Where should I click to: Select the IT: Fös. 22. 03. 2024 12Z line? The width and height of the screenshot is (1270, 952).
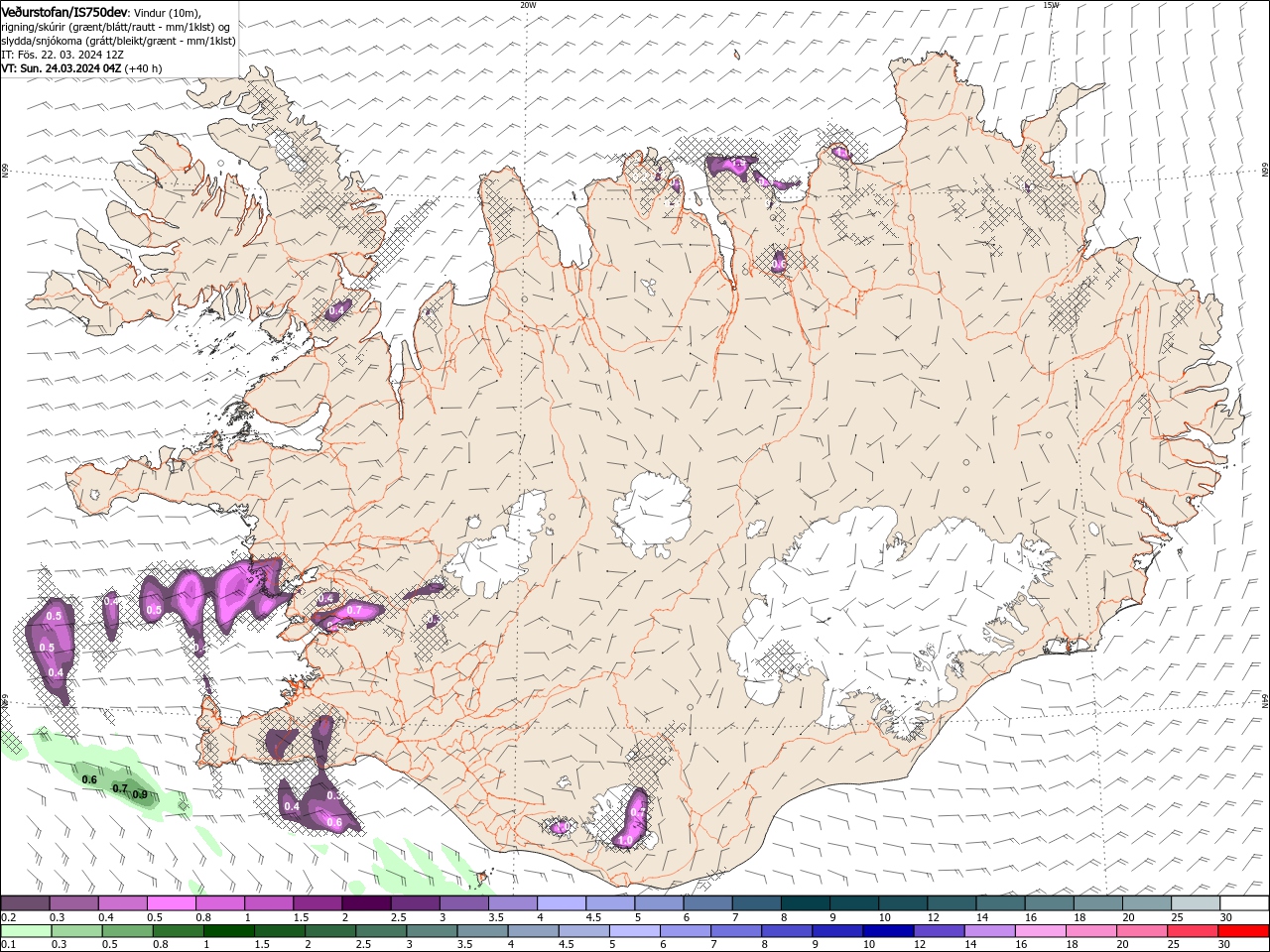(x=62, y=55)
